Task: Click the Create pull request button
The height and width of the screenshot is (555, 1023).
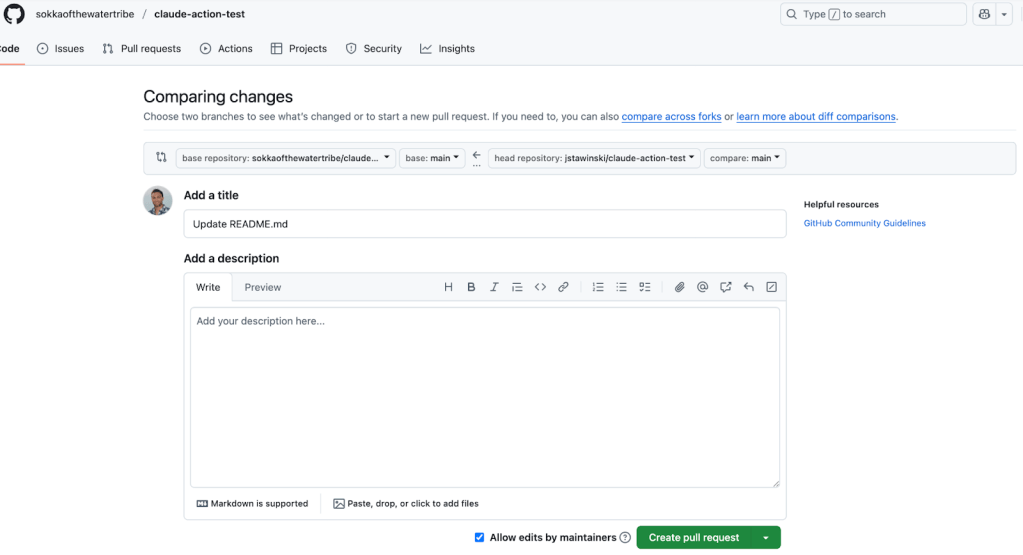Action: coord(694,538)
